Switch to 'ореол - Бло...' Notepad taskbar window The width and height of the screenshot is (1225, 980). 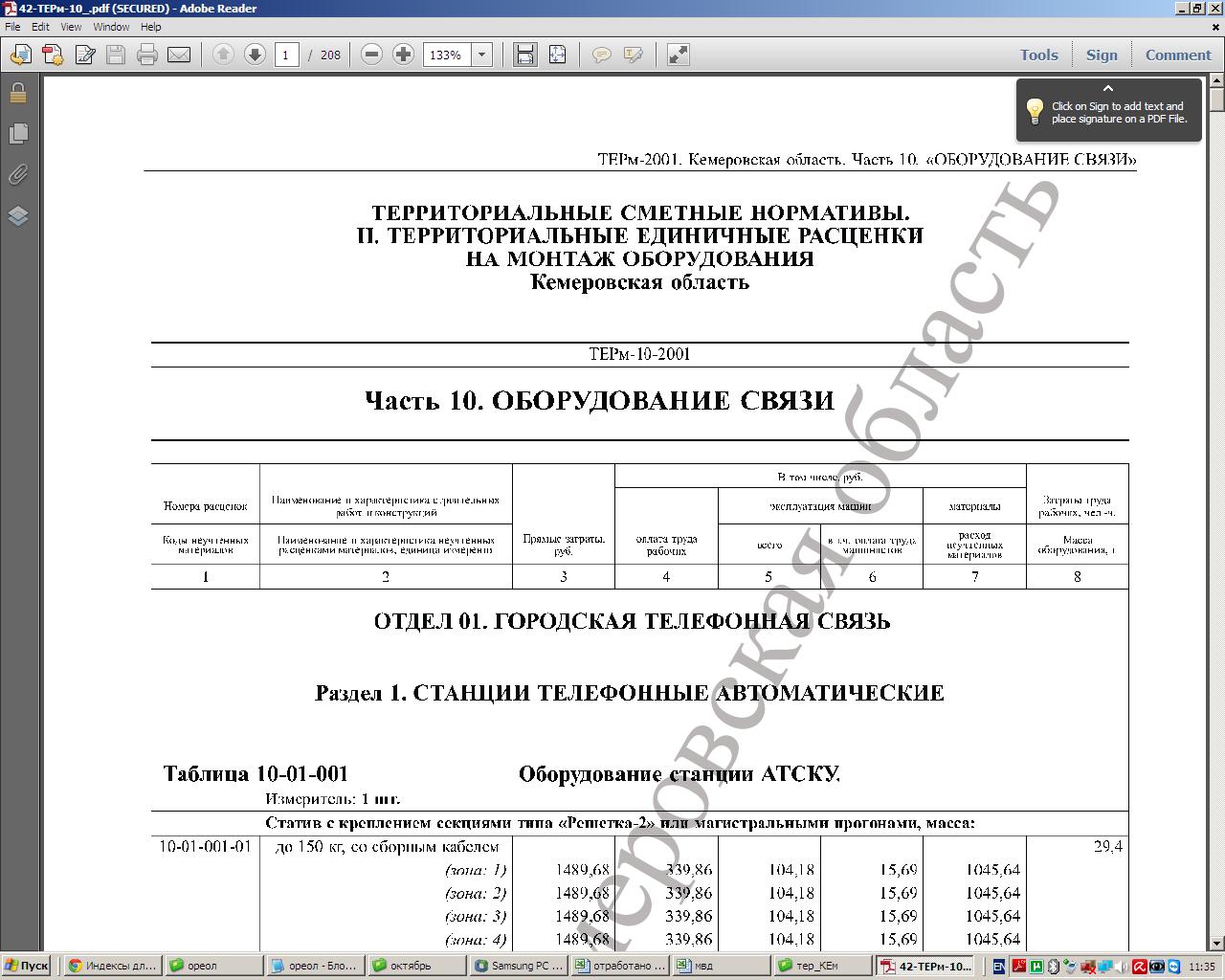(316, 966)
